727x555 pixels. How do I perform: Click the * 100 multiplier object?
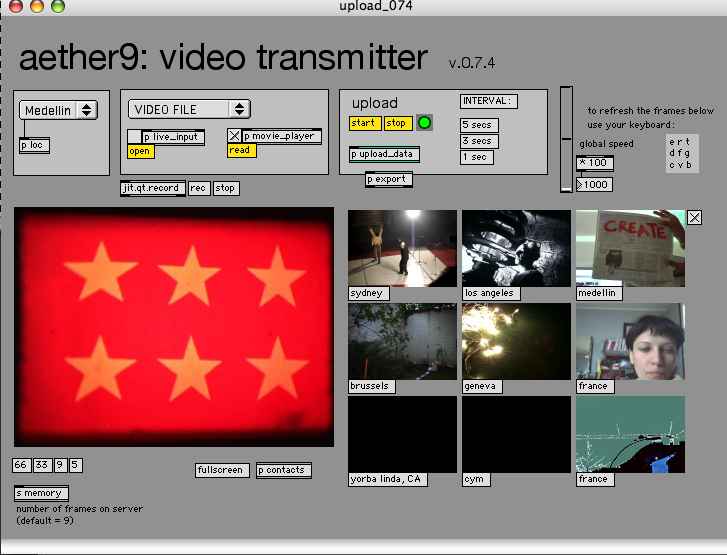595,163
